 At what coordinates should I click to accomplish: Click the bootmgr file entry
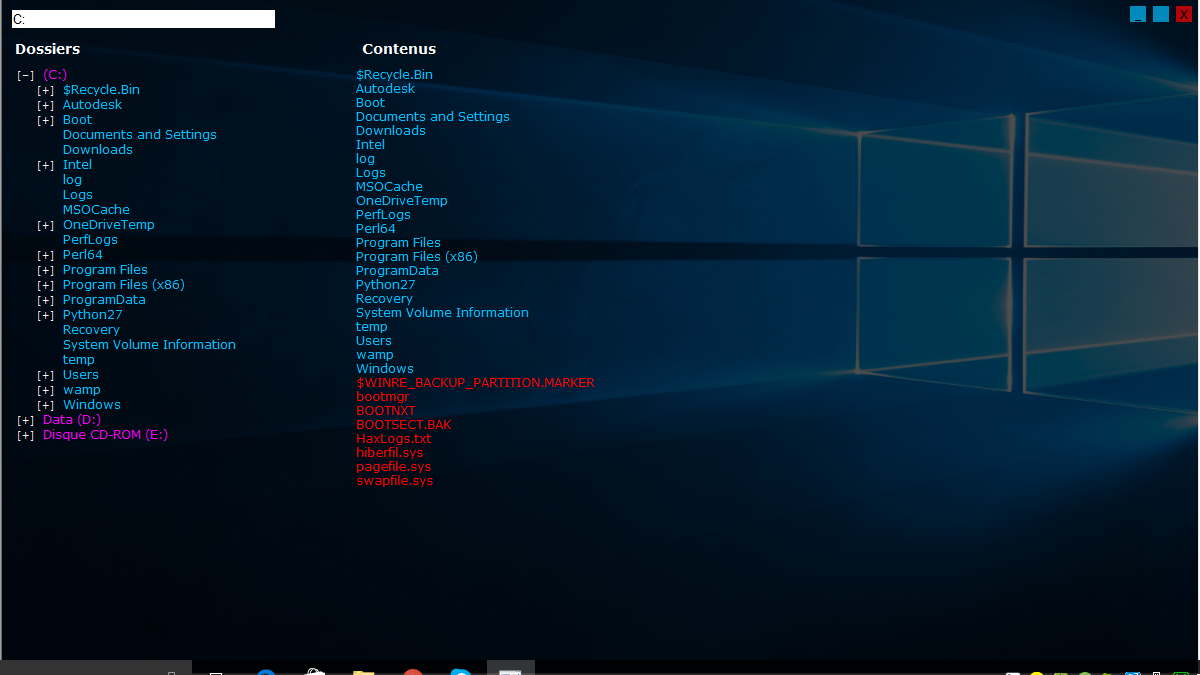(x=383, y=397)
